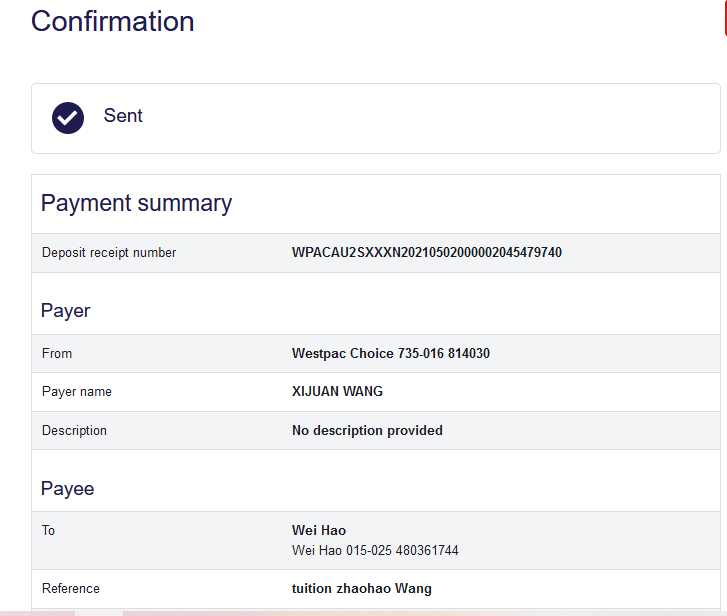Screen dimensions: 727x616
Task: Click the Payer section heading
Action: pyautogui.click(x=66, y=311)
